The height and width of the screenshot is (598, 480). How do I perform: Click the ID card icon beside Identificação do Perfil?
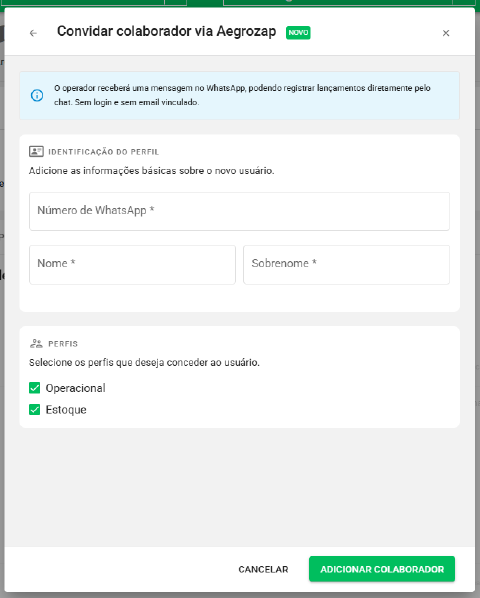point(36,151)
